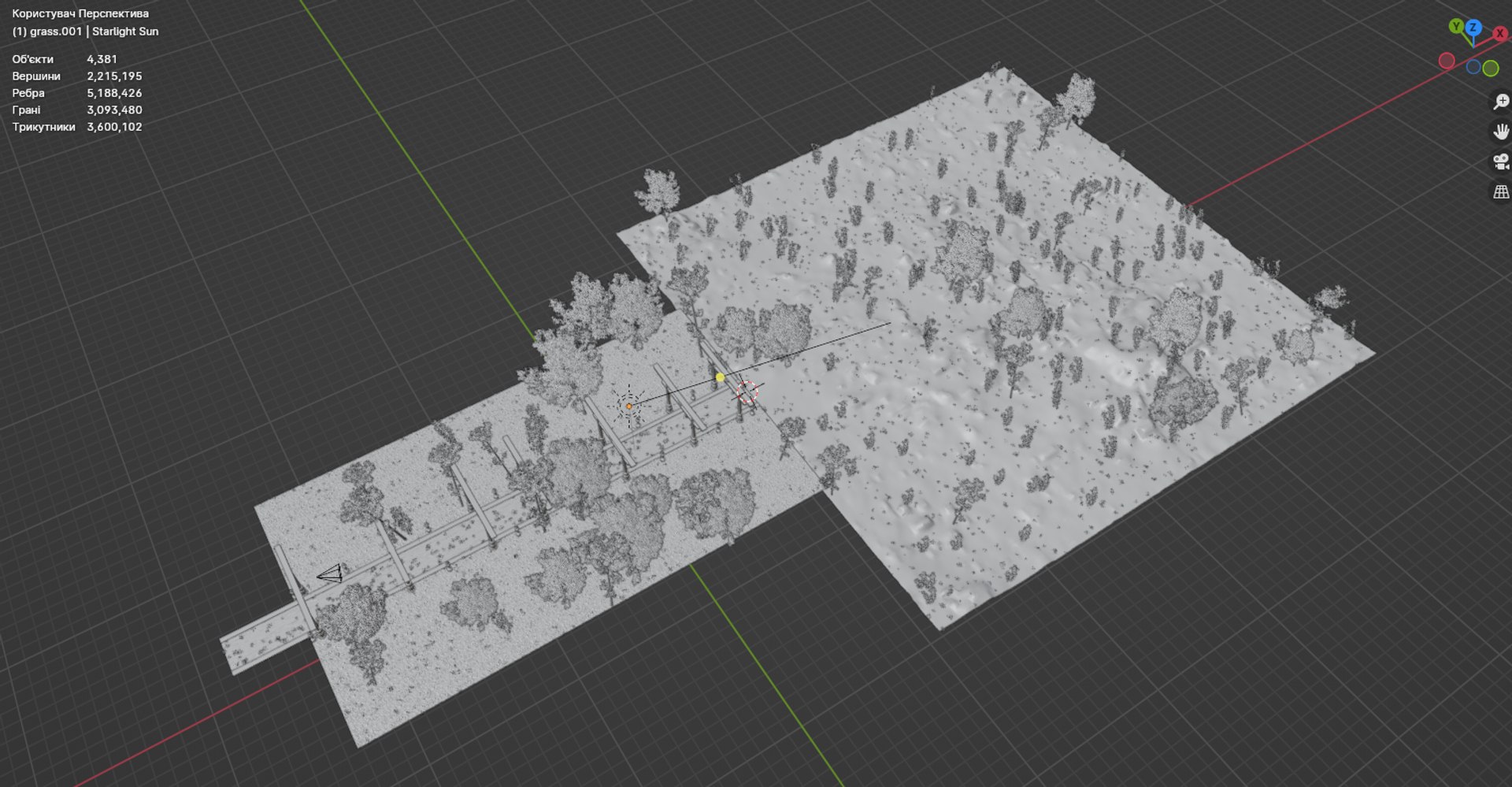The image size is (1512, 787).
Task: Click the negative X red circle on the gizmo
Action: pyautogui.click(x=1447, y=61)
